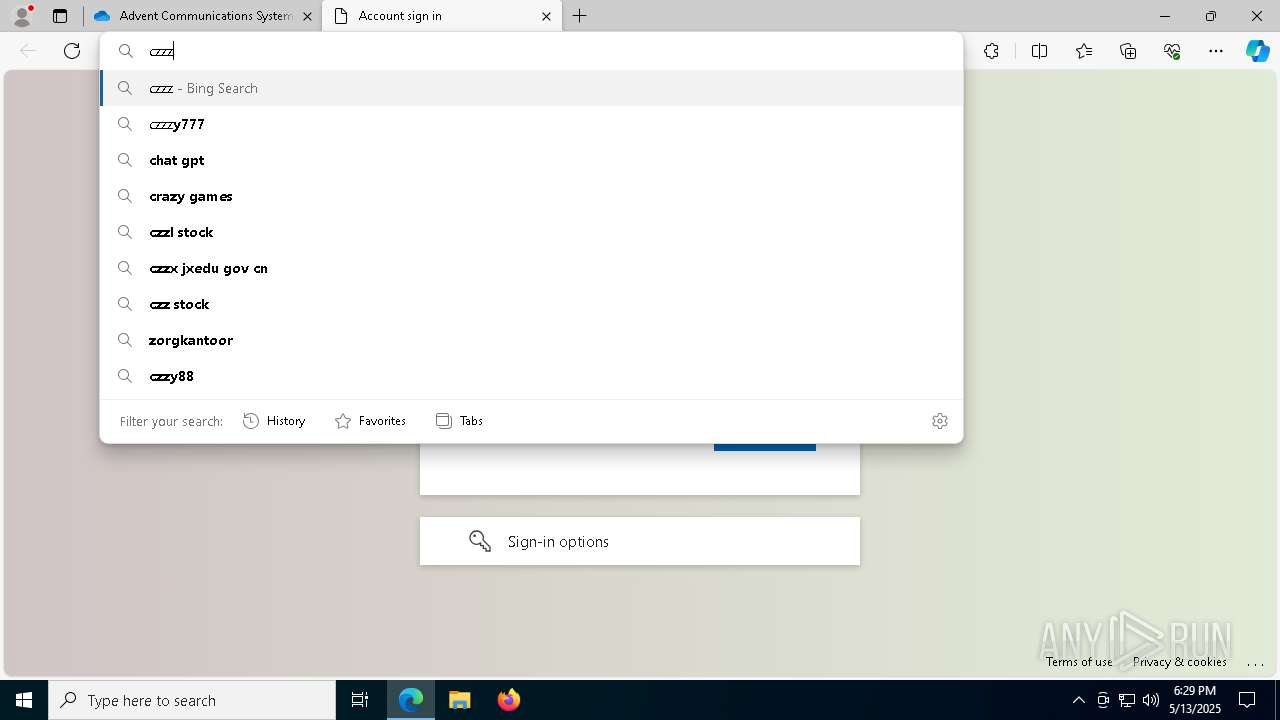The image size is (1280, 720).
Task: Open the Extensions puzzle icon
Action: [x=991, y=51]
